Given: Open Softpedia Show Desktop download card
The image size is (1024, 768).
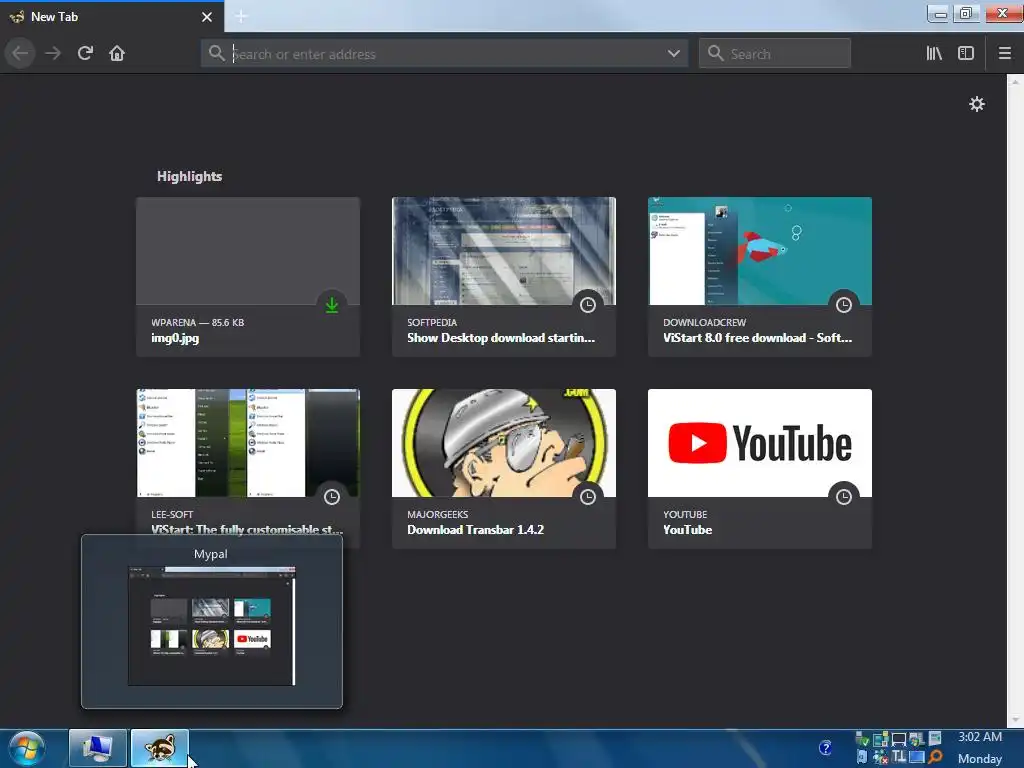Looking at the screenshot, I should pos(504,277).
